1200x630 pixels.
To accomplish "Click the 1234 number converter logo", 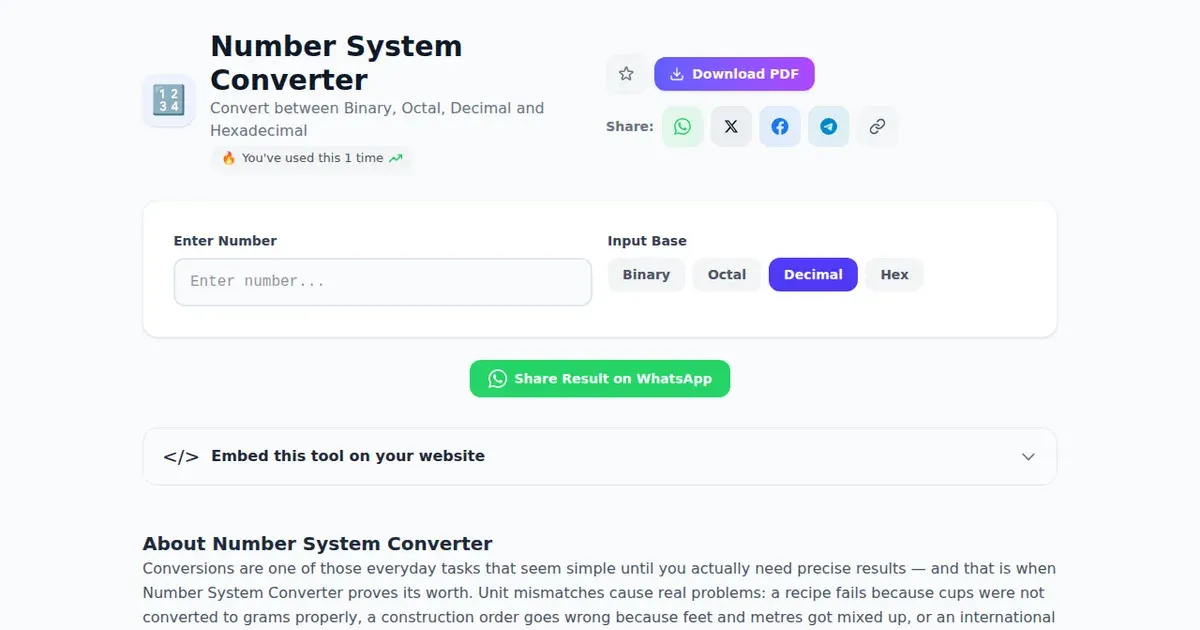I will coord(168,100).
